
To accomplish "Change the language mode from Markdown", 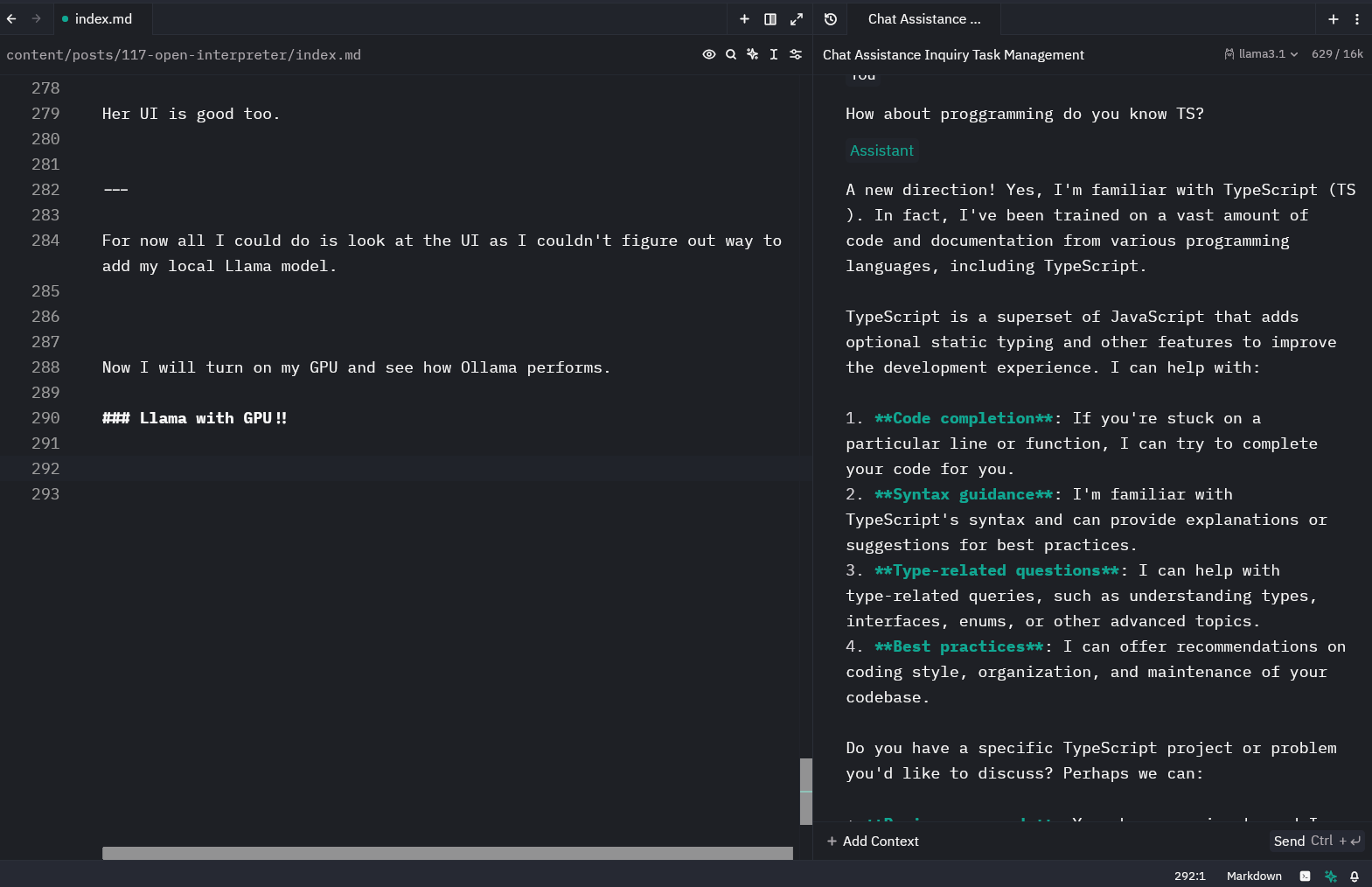I will (1254, 876).
